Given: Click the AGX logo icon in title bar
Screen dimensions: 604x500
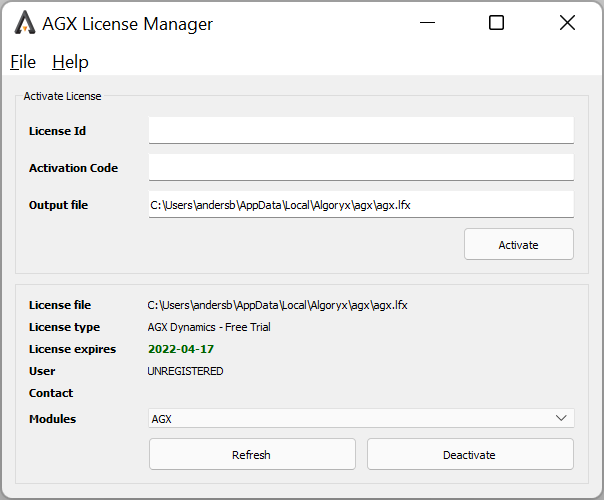Looking at the screenshot, I should coord(25,23).
